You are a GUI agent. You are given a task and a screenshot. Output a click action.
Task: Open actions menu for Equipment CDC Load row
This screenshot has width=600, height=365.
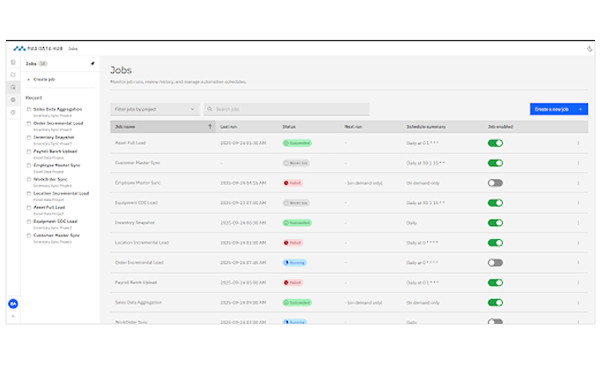click(x=578, y=203)
